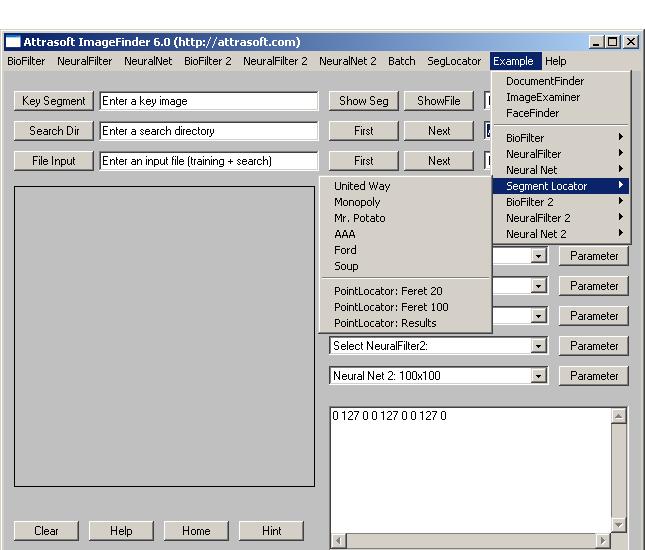
Task: Click the output text box down-scroll arrow
Action: (618, 525)
